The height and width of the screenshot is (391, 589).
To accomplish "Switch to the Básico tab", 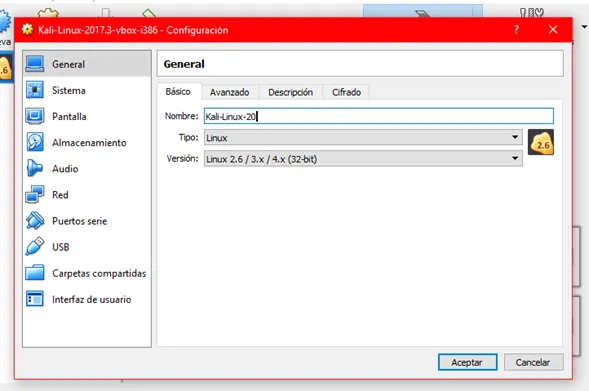I will pyautogui.click(x=178, y=92).
